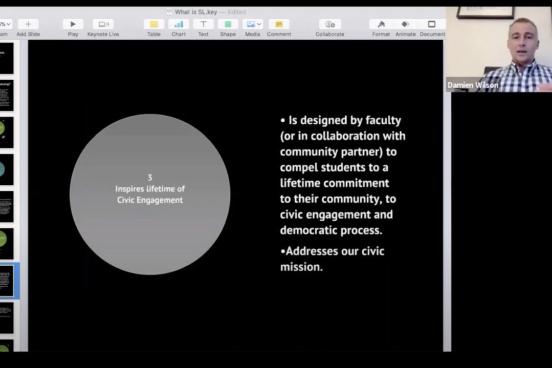Open the Media insert menu
552x368 pixels.
(253, 24)
